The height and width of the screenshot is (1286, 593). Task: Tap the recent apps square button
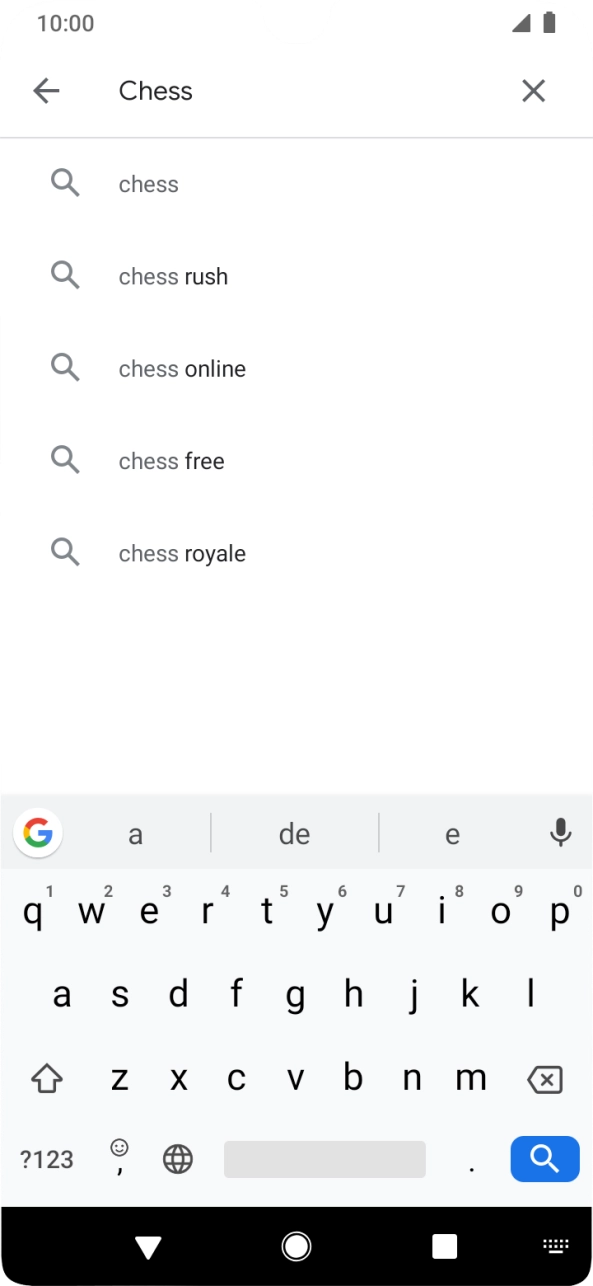click(x=444, y=1246)
